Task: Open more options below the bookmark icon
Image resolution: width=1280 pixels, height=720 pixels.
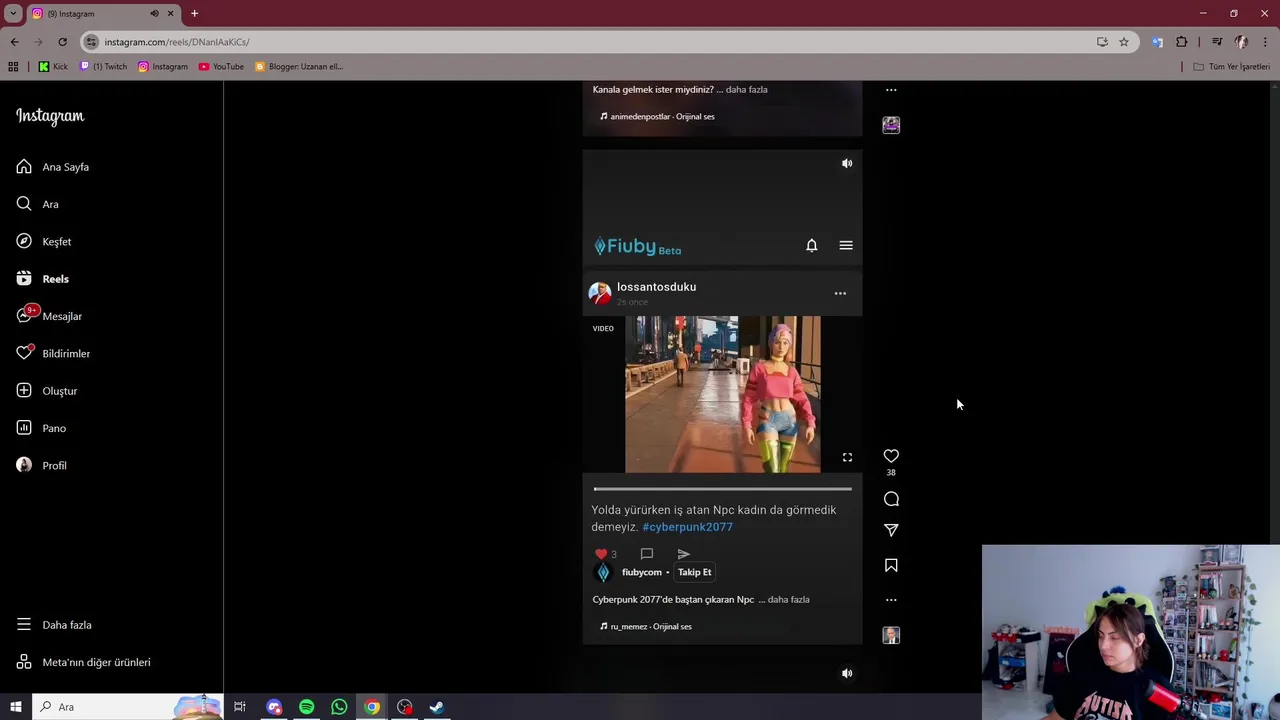Action: pyautogui.click(x=891, y=600)
